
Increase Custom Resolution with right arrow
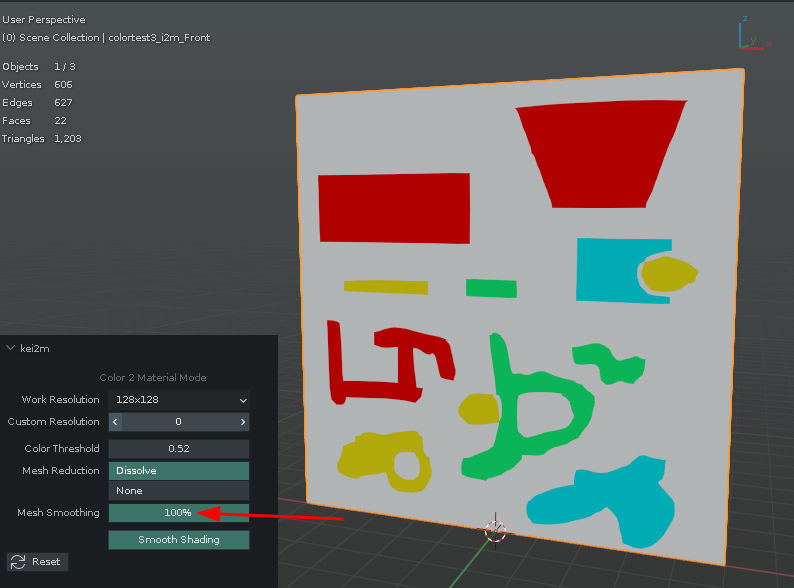click(242, 422)
